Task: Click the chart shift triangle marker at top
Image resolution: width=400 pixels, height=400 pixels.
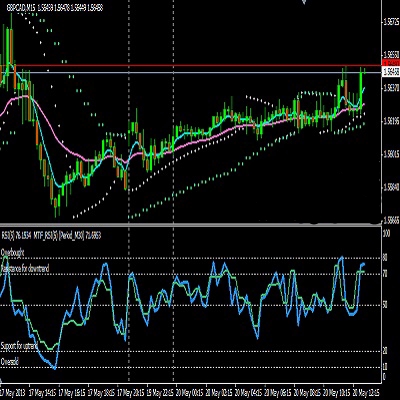Action: (303, 2)
